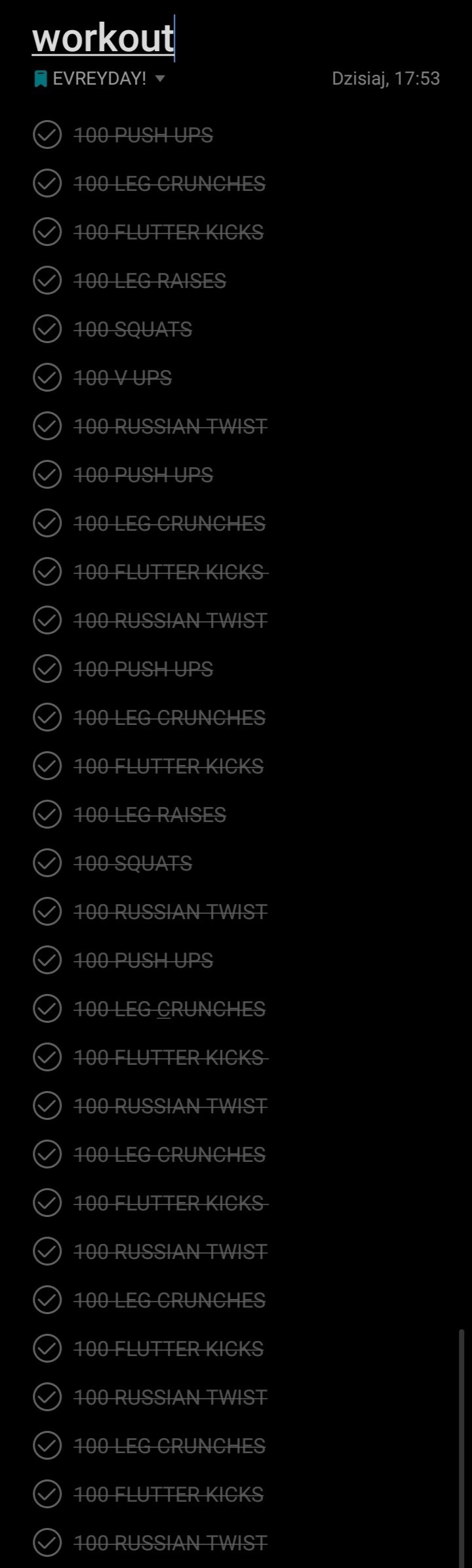Click the vertical scrollbar thumb
This screenshot has width=472, height=1568.
tap(462, 1447)
